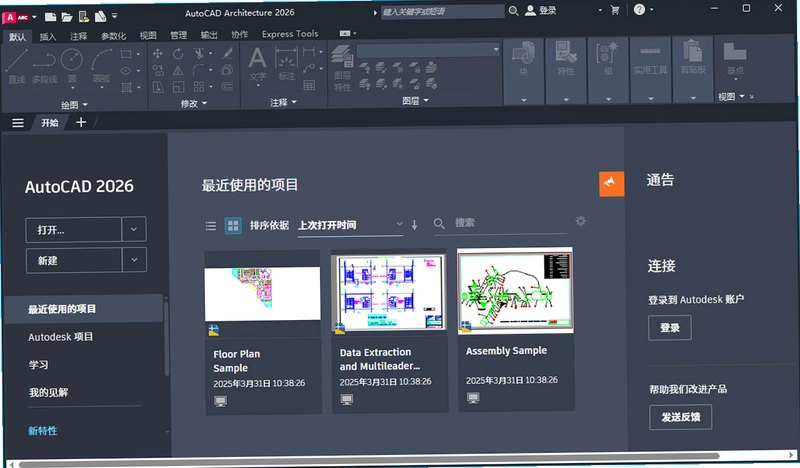Click the orange announcements megaphone icon
The width and height of the screenshot is (800, 468).
(611, 184)
